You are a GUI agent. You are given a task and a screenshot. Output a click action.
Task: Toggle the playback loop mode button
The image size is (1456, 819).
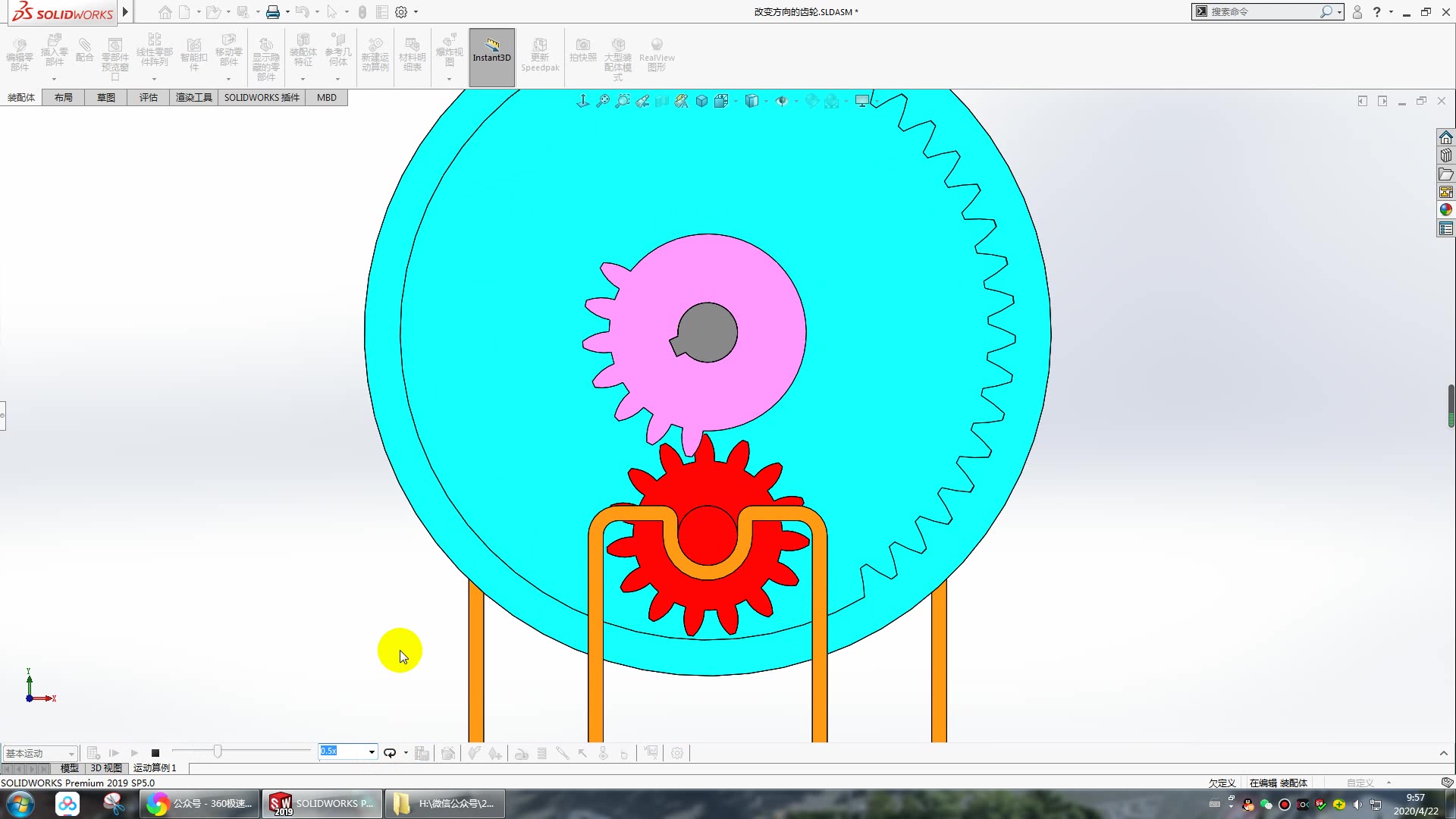[390, 753]
